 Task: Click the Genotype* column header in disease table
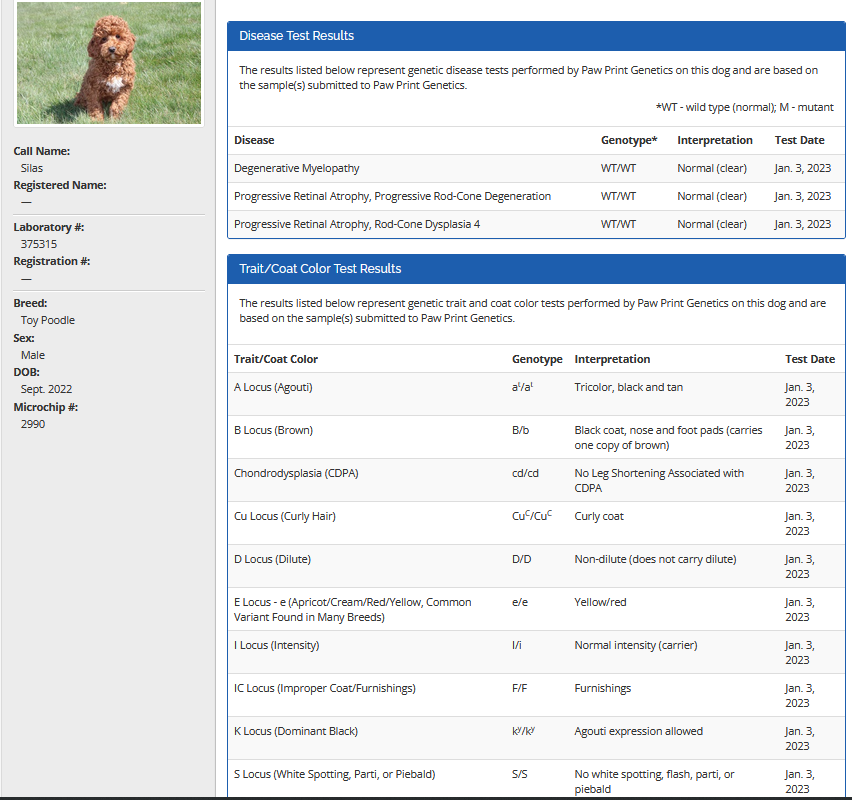click(628, 140)
